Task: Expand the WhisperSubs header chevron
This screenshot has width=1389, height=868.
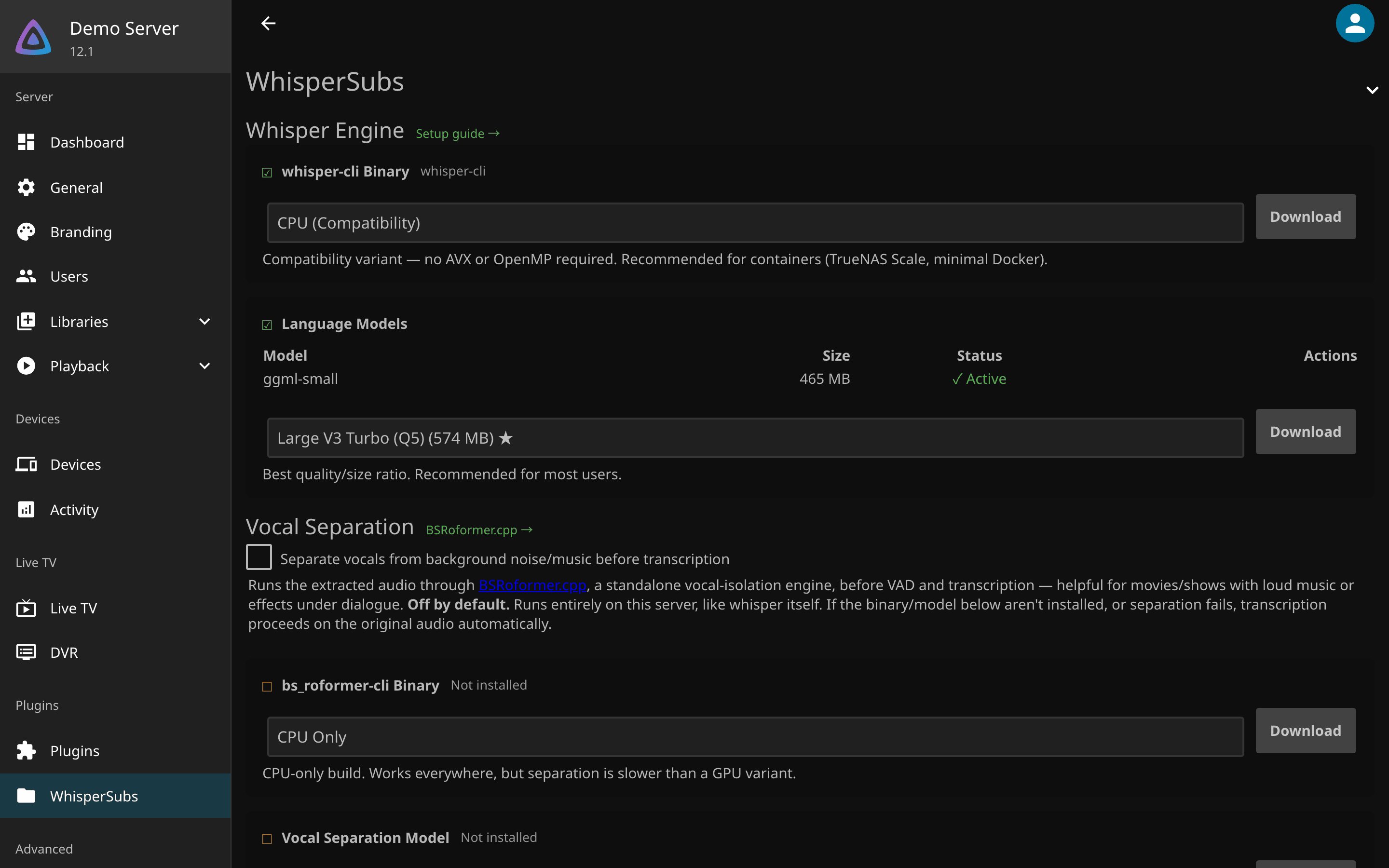Action: (1372, 90)
